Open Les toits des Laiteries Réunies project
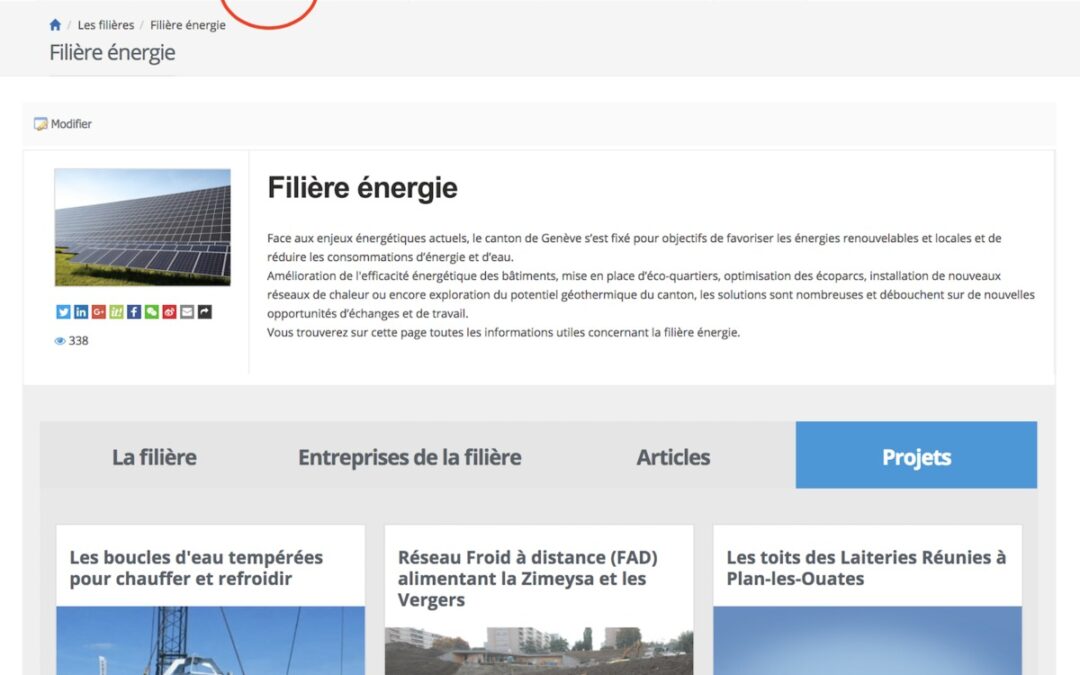This screenshot has height=675, width=1080. coord(866,568)
